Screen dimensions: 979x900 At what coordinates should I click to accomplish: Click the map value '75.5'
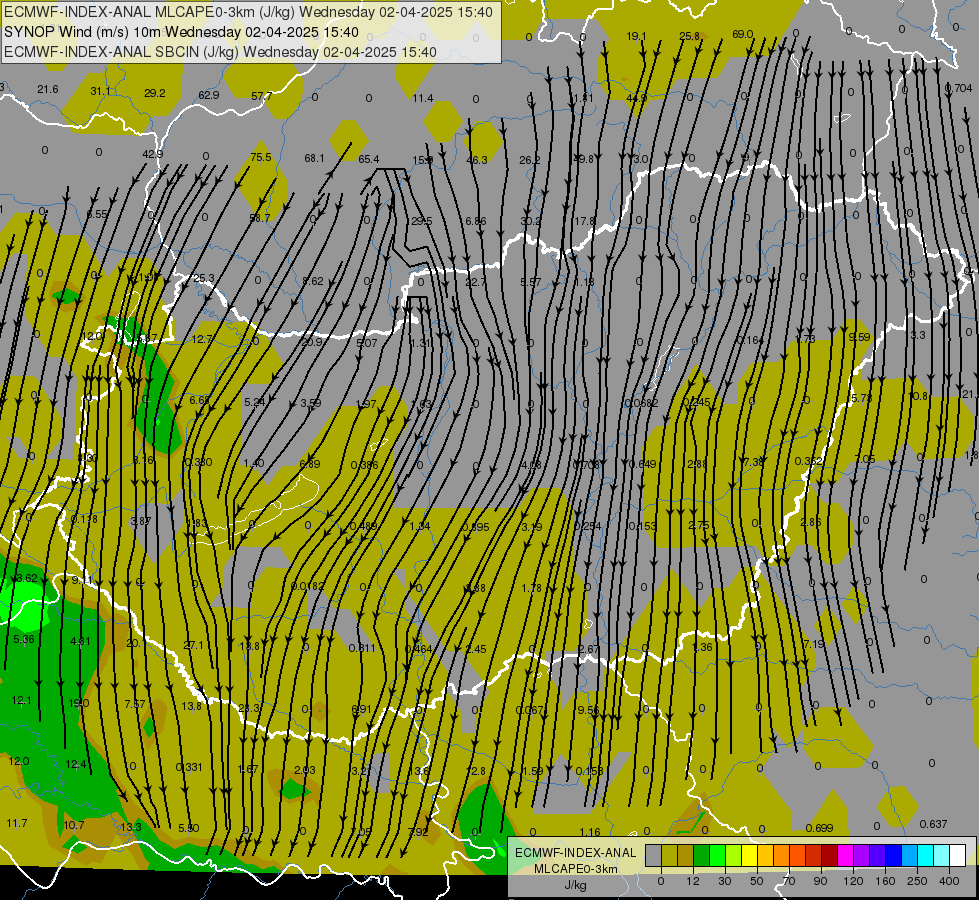261,157
